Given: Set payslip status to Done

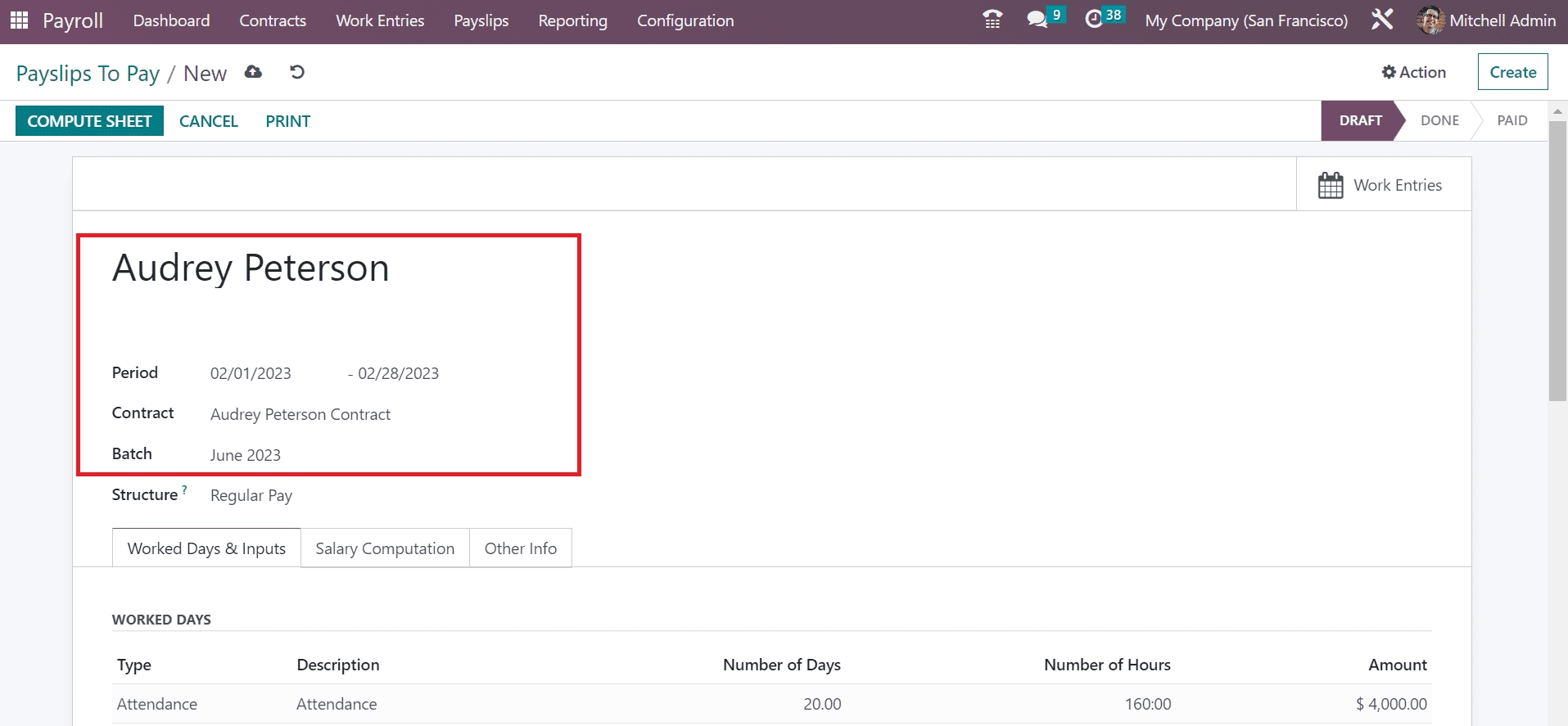Looking at the screenshot, I should click(1439, 120).
